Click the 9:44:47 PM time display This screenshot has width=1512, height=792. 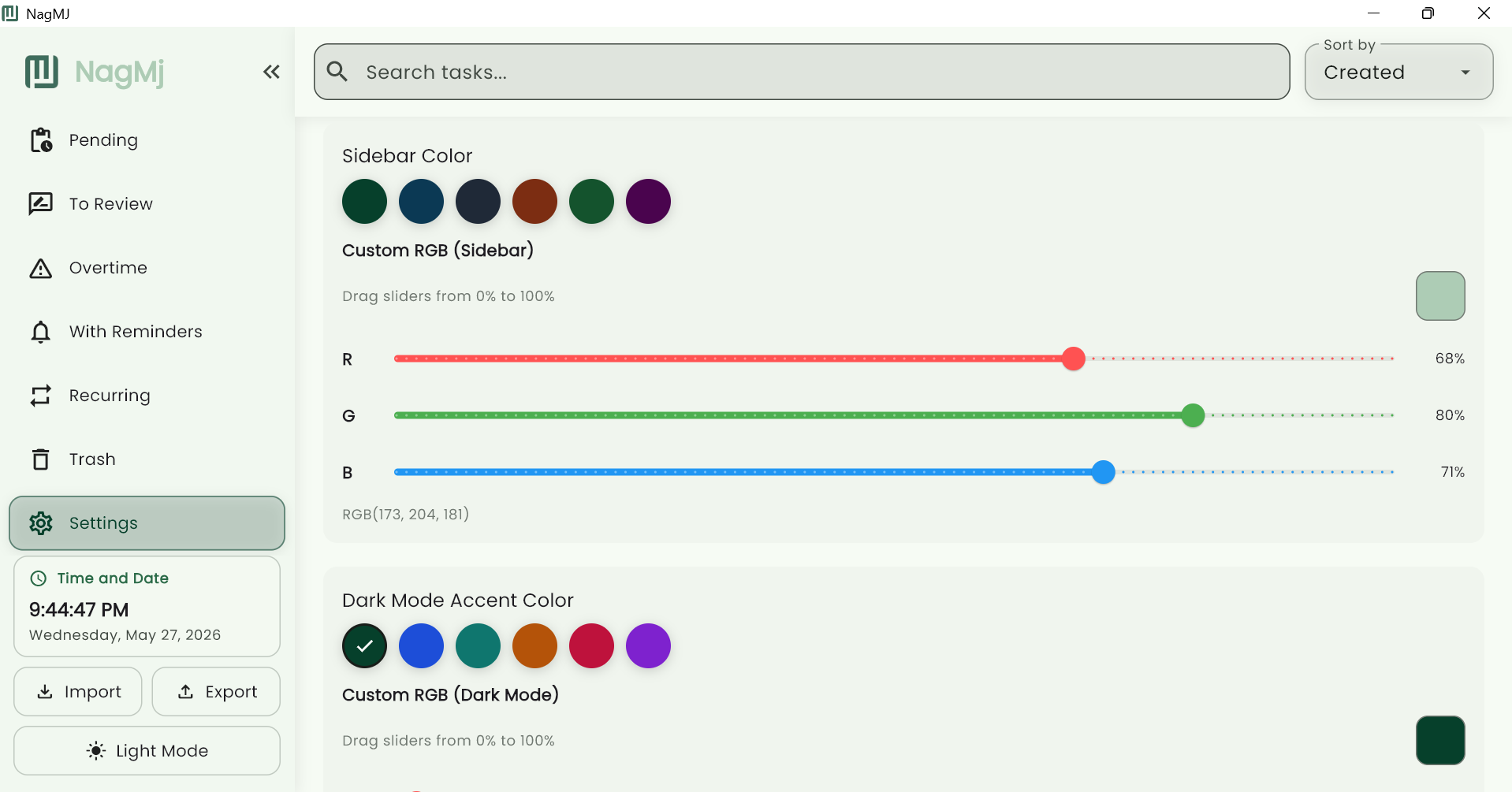[x=79, y=610]
